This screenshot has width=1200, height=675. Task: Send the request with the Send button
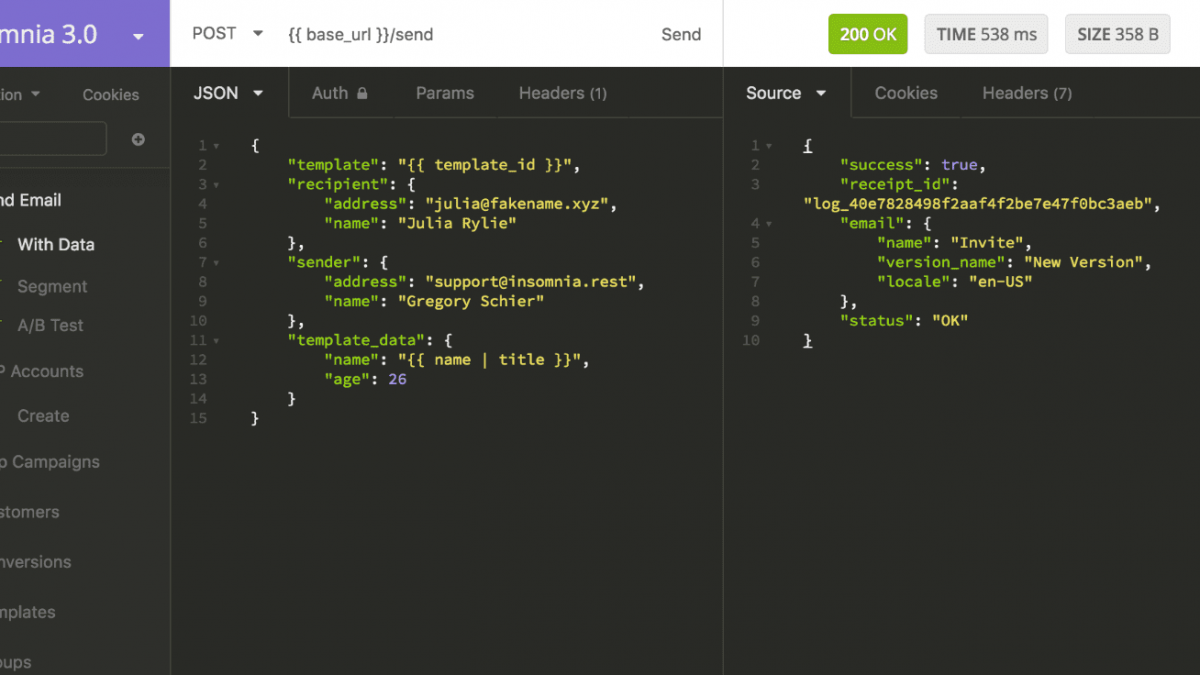click(x=681, y=34)
